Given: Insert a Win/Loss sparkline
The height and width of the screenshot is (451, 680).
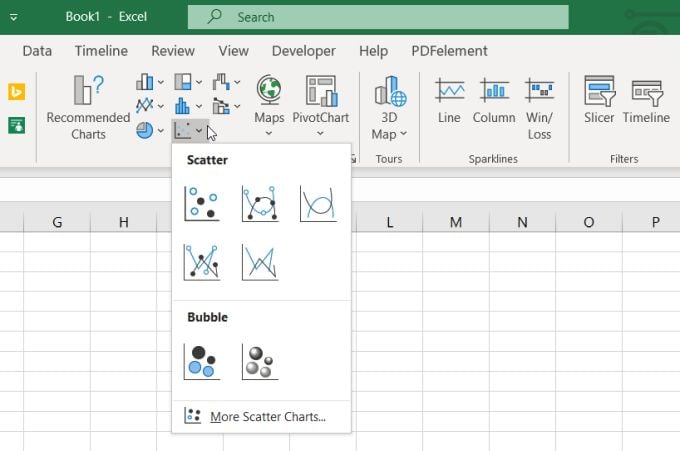Looking at the screenshot, I should coord(539,107).
